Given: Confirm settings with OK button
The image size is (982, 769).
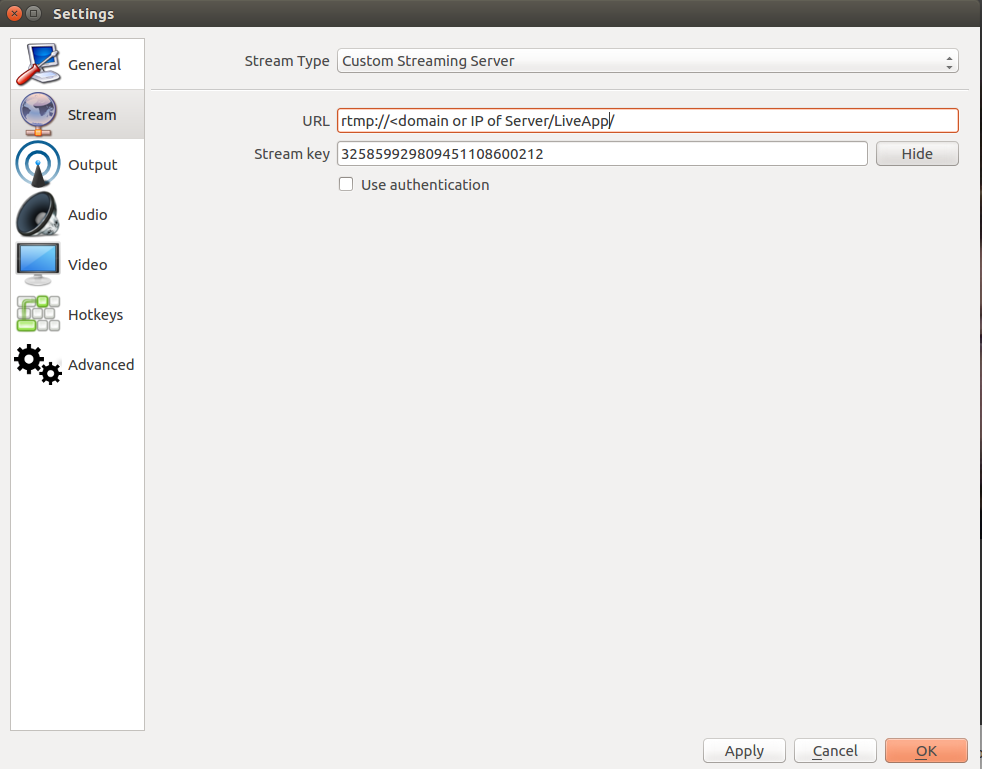Looking at the screenshot, I should coord(926,750).
